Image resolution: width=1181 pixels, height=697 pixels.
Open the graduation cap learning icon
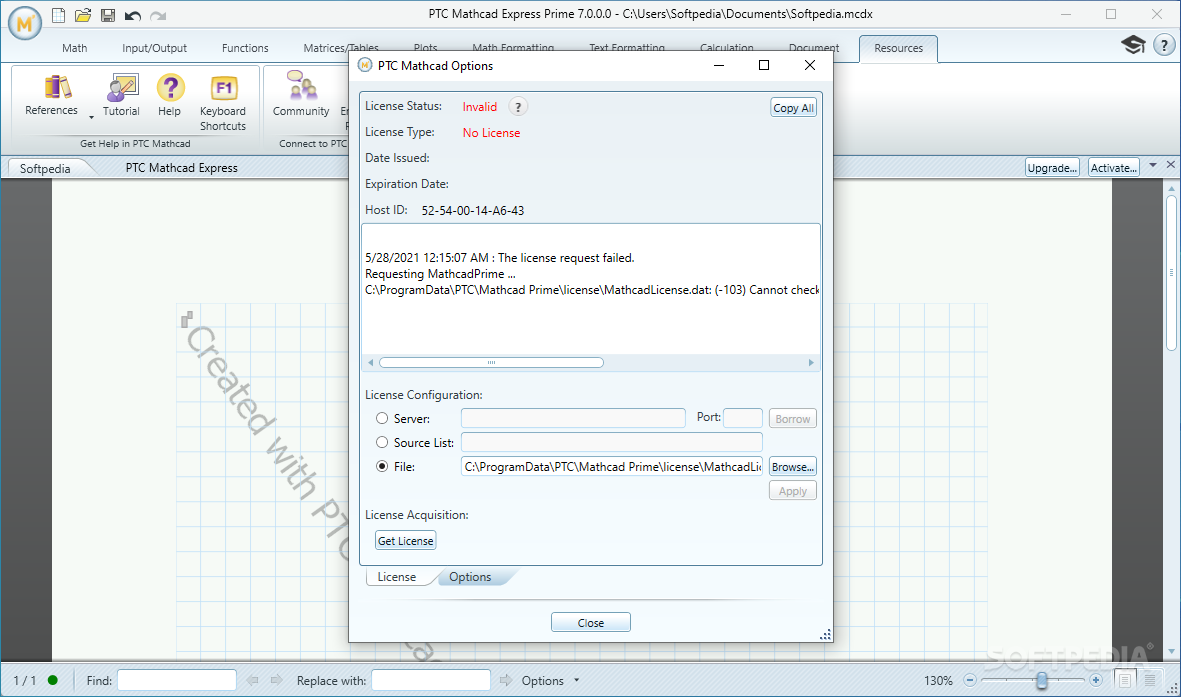click(x=1133, y=44)
